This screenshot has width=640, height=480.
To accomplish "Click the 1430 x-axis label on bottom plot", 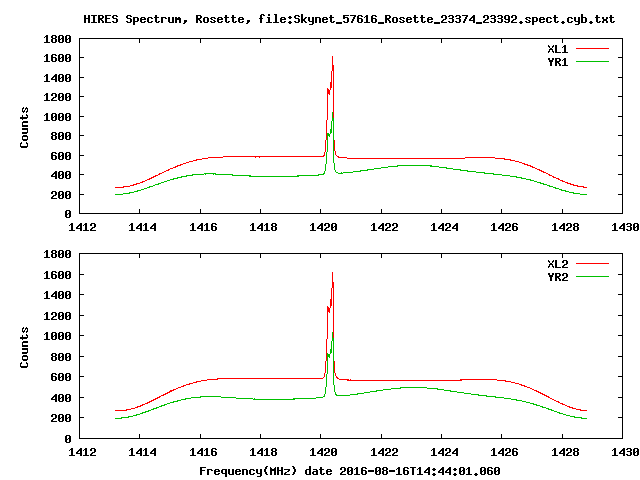I will click(625, 452).
